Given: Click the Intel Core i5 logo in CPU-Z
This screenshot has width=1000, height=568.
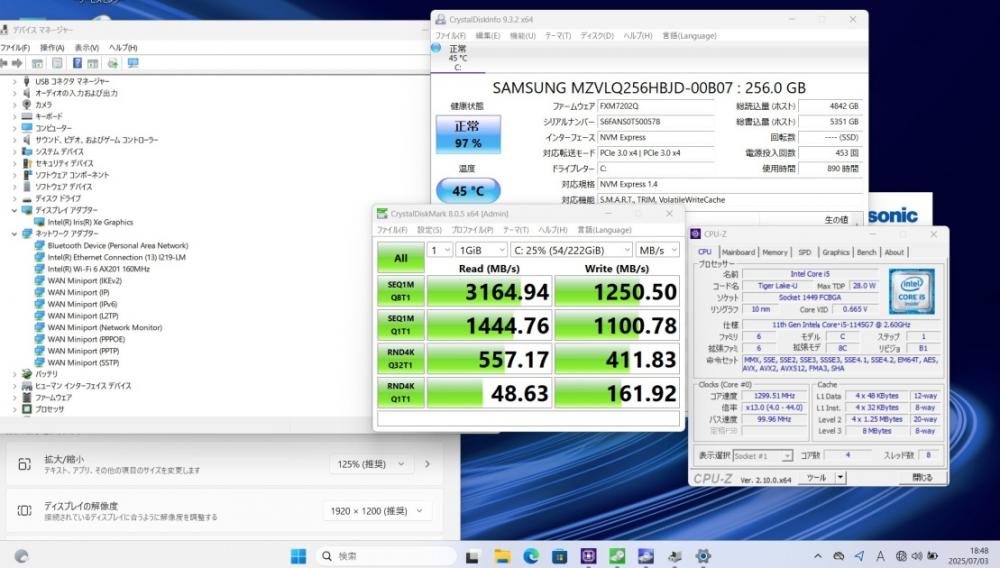Looking at the screenshot, I should click(x=911, y=291).
